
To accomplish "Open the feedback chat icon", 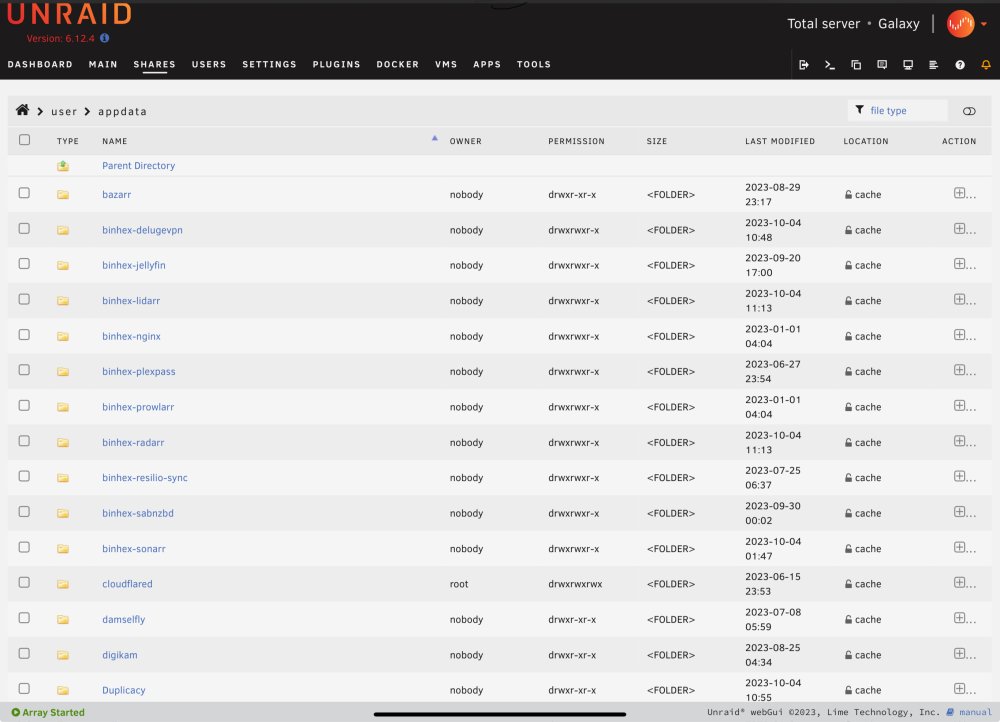I will pos(882,64).
